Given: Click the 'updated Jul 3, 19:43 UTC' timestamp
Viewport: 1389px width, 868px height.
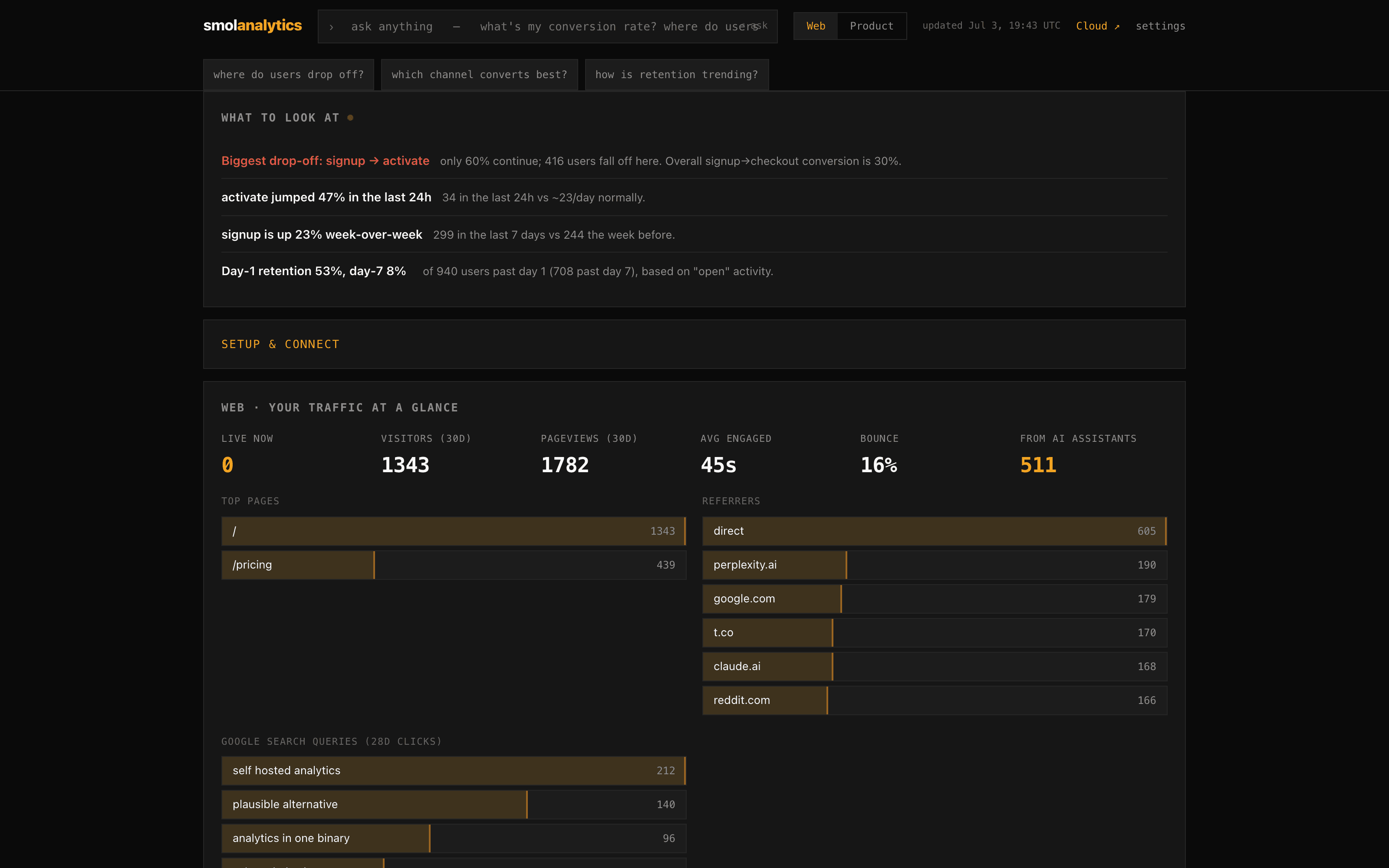Looking at the screenshot, I should point(991,26).
